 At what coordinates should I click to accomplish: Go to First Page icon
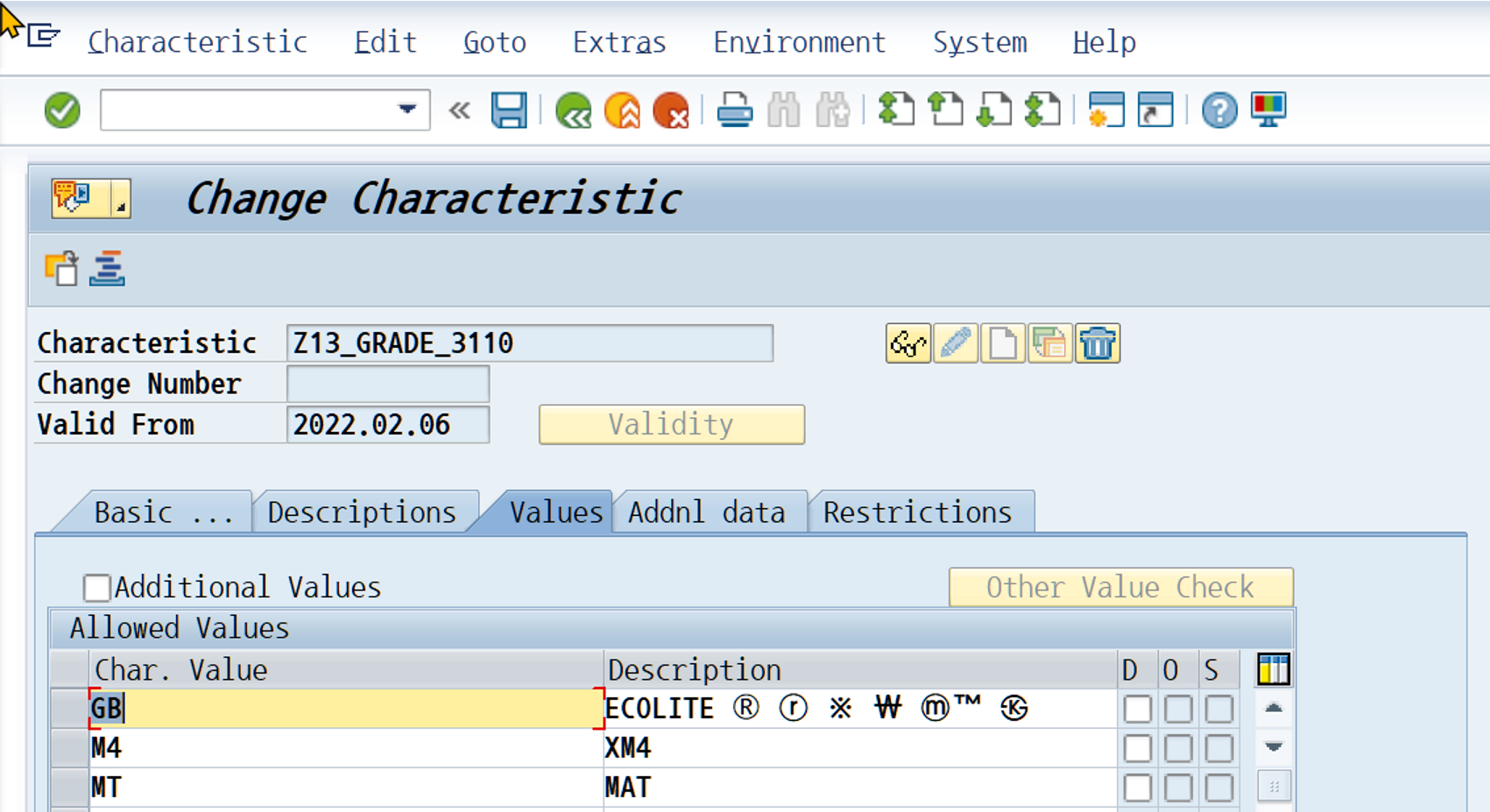[x=896, y=110]
